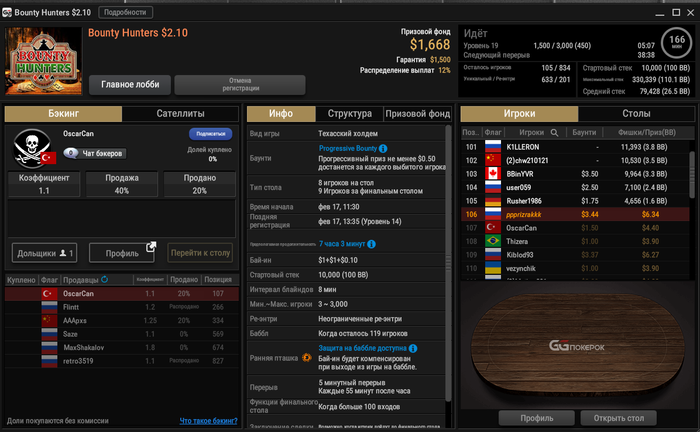Click the external link icon on the Профиль button
700x432 pixels.
coord(151,246)
